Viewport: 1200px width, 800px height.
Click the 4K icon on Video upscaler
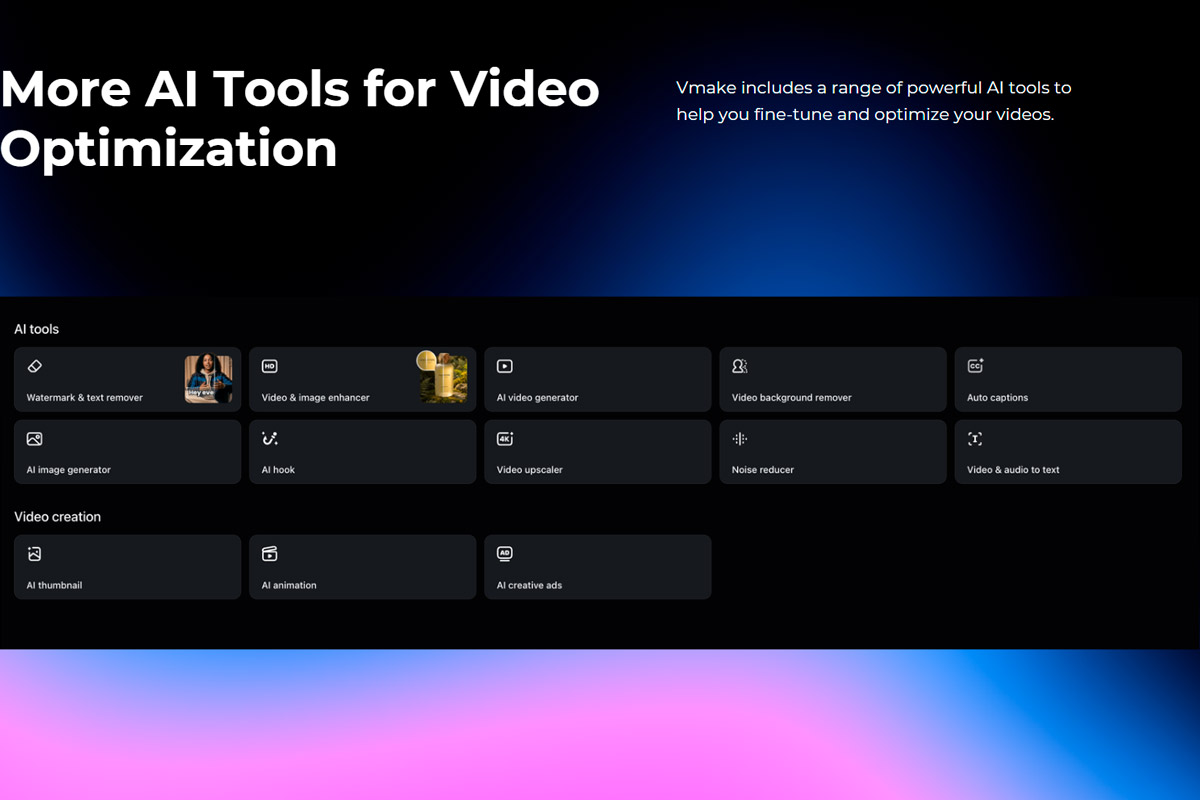[505, 438]
